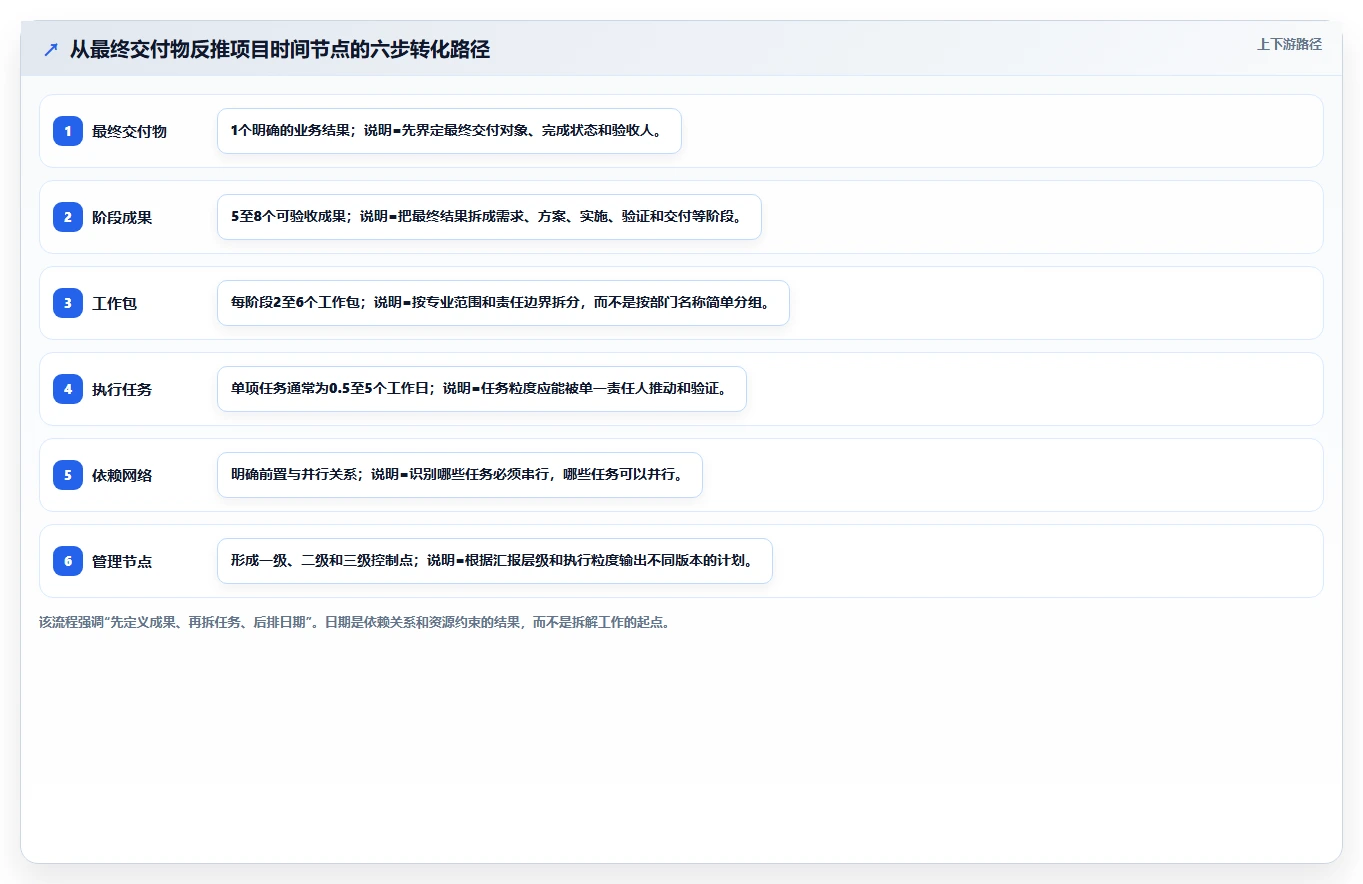Select the step 5 number badge
The image size is (1363, 884).
pyautogui.click(x=68, y=475)
